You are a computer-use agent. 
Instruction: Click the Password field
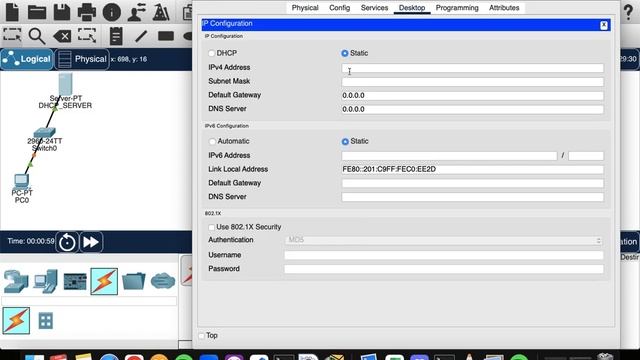444,269
